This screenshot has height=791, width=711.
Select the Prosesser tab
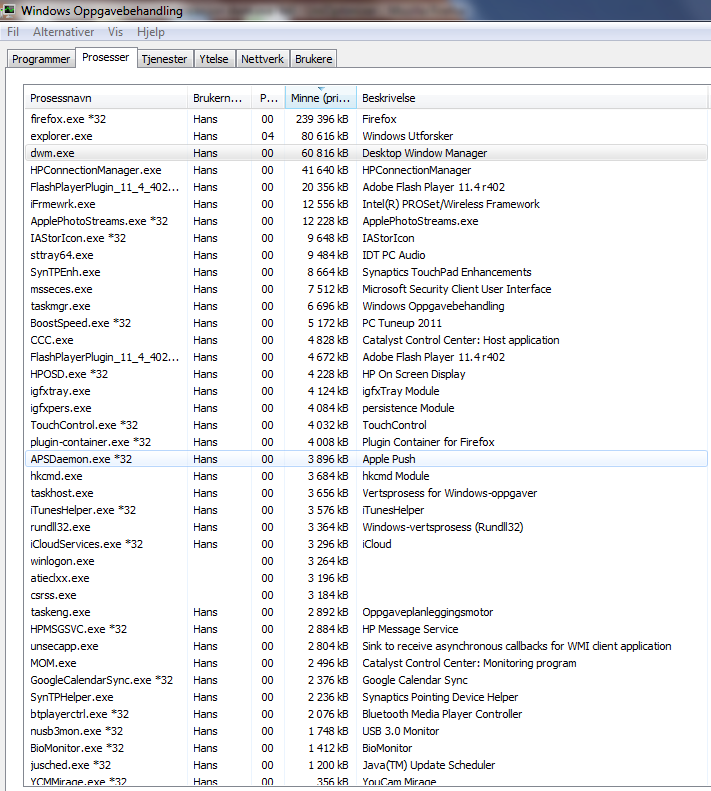tap(105, 57)
